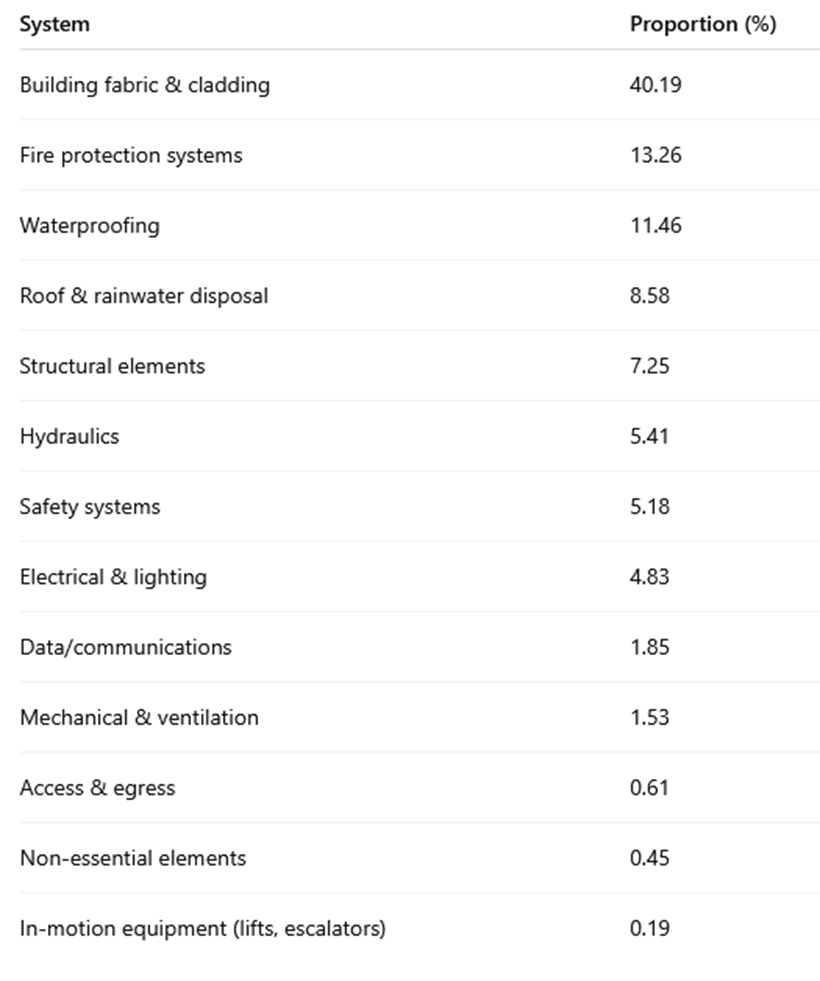Click the Safety systems entry

pos(89,506)
